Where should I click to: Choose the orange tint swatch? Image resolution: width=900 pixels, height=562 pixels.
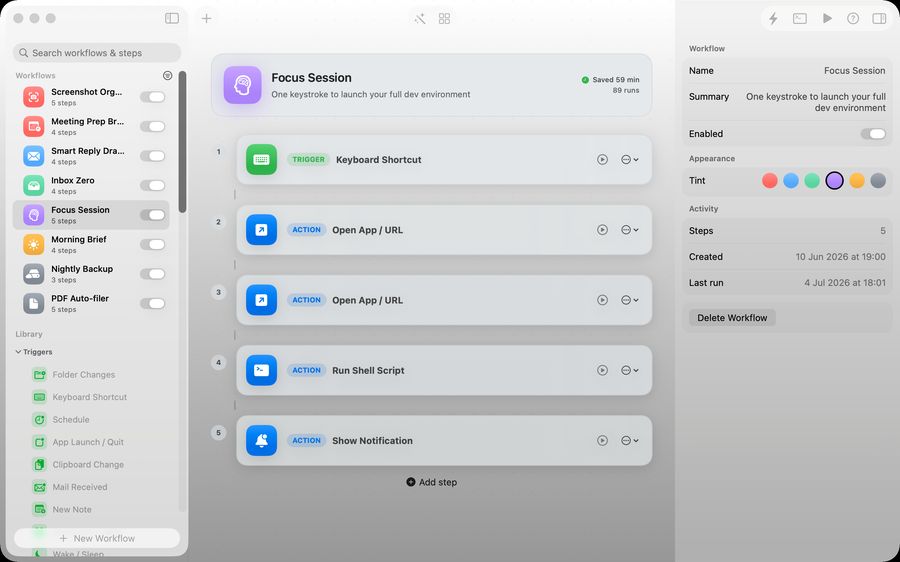[857, 181]
